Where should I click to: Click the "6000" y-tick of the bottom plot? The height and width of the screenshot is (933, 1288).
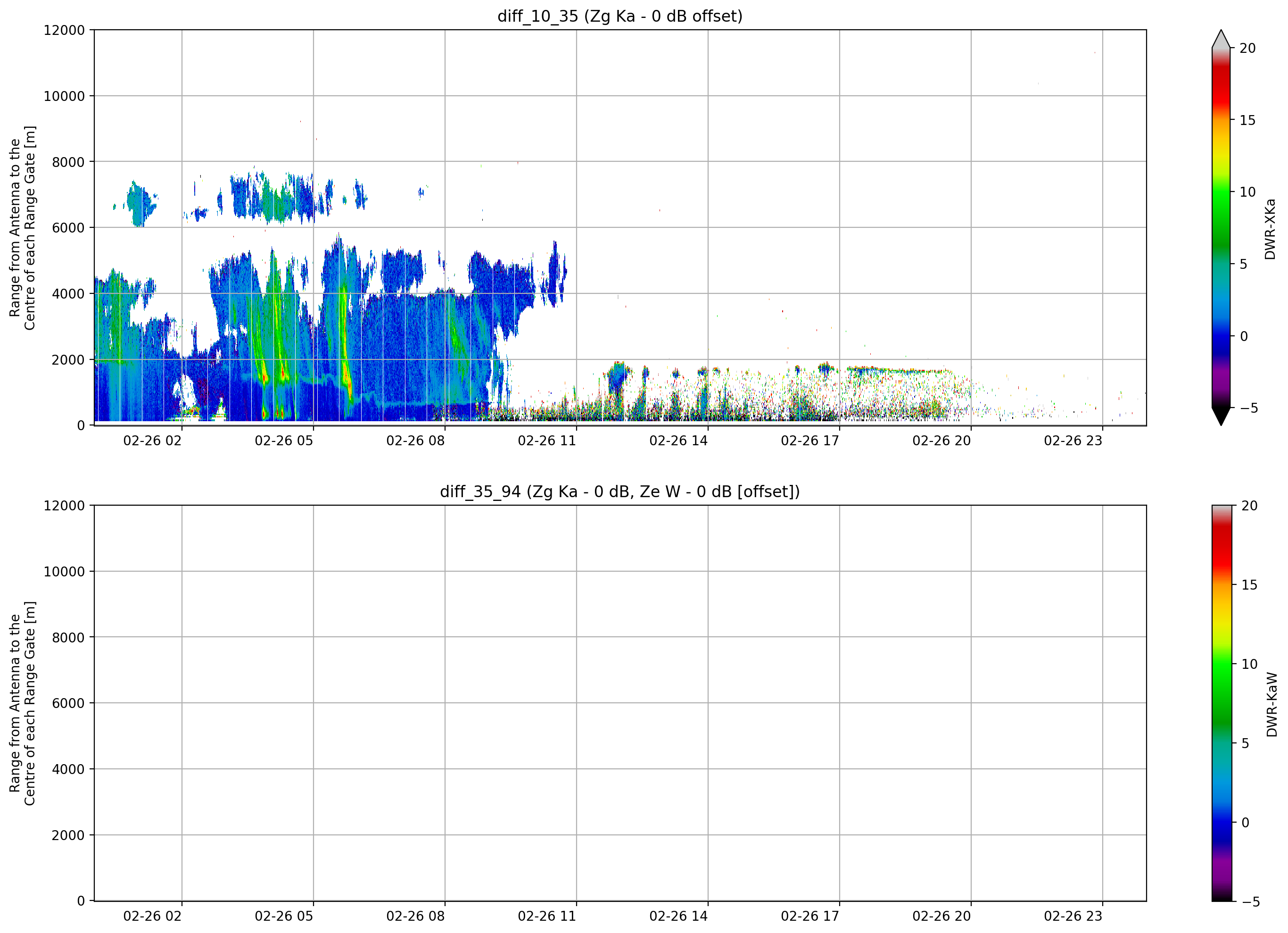click(68, 703)
